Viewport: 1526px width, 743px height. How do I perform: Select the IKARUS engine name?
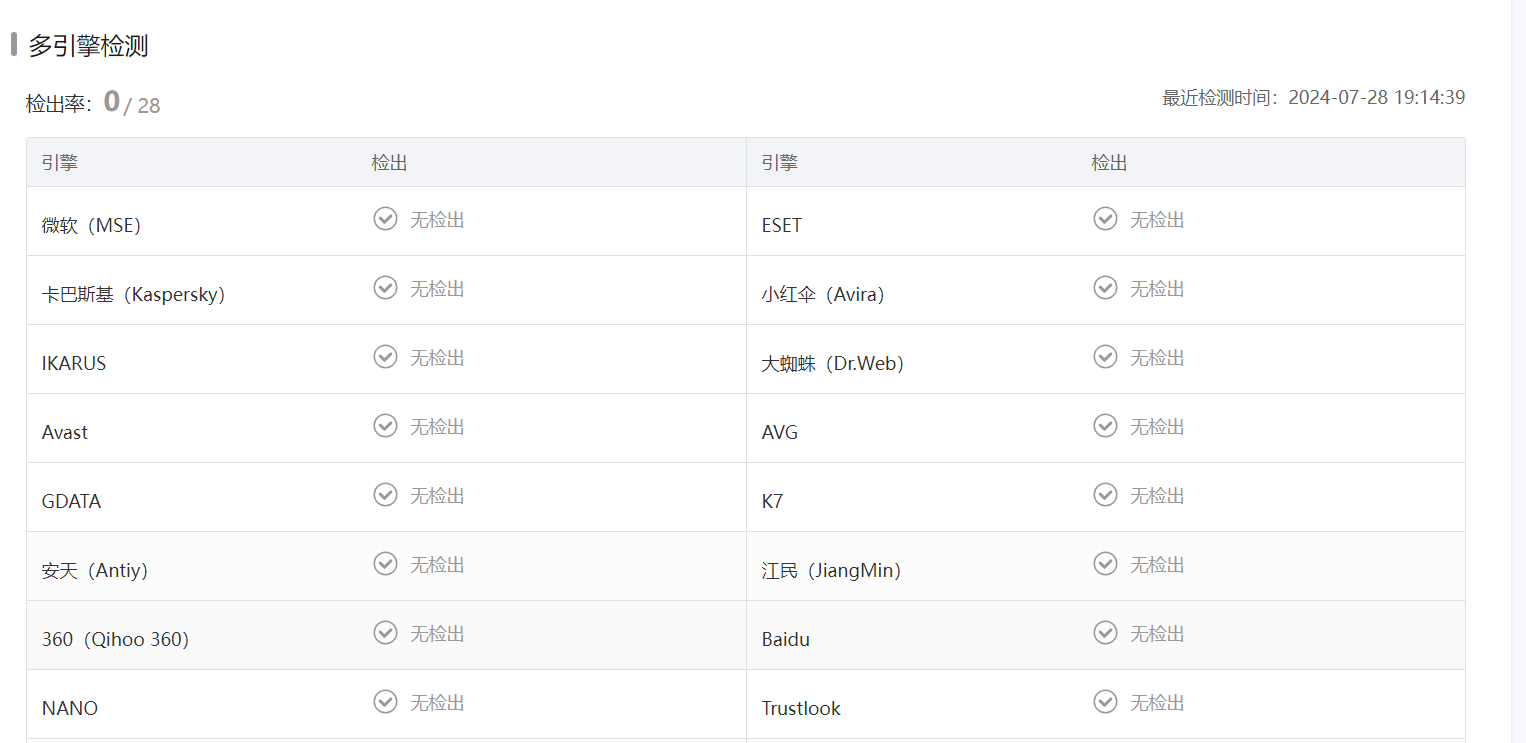click(x=74, y=363)
